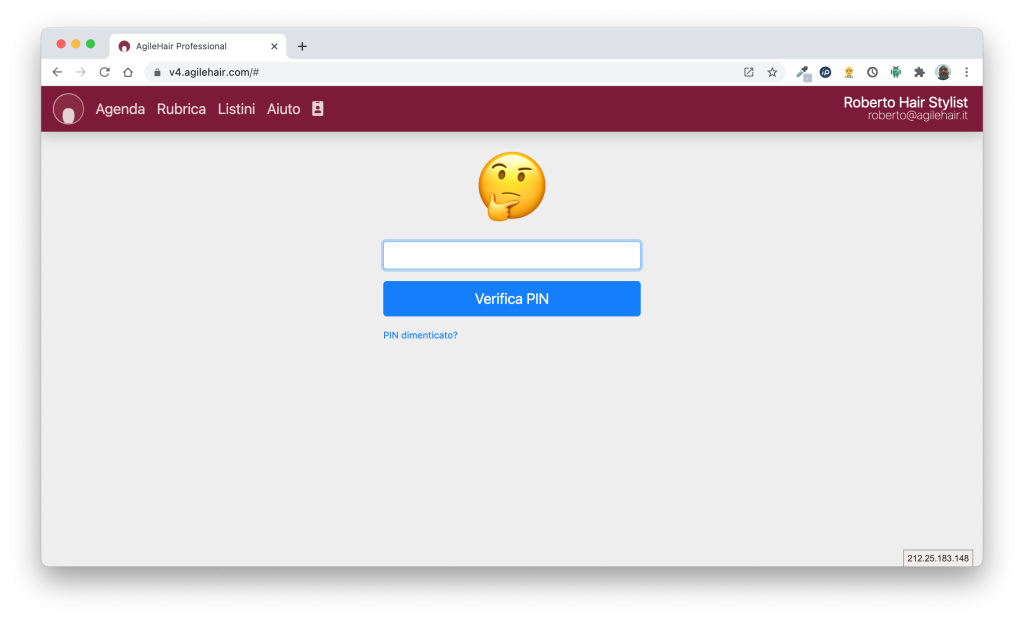Open the clock extension icon
This screenshot has height=621, width=1024.
point(872,72)
